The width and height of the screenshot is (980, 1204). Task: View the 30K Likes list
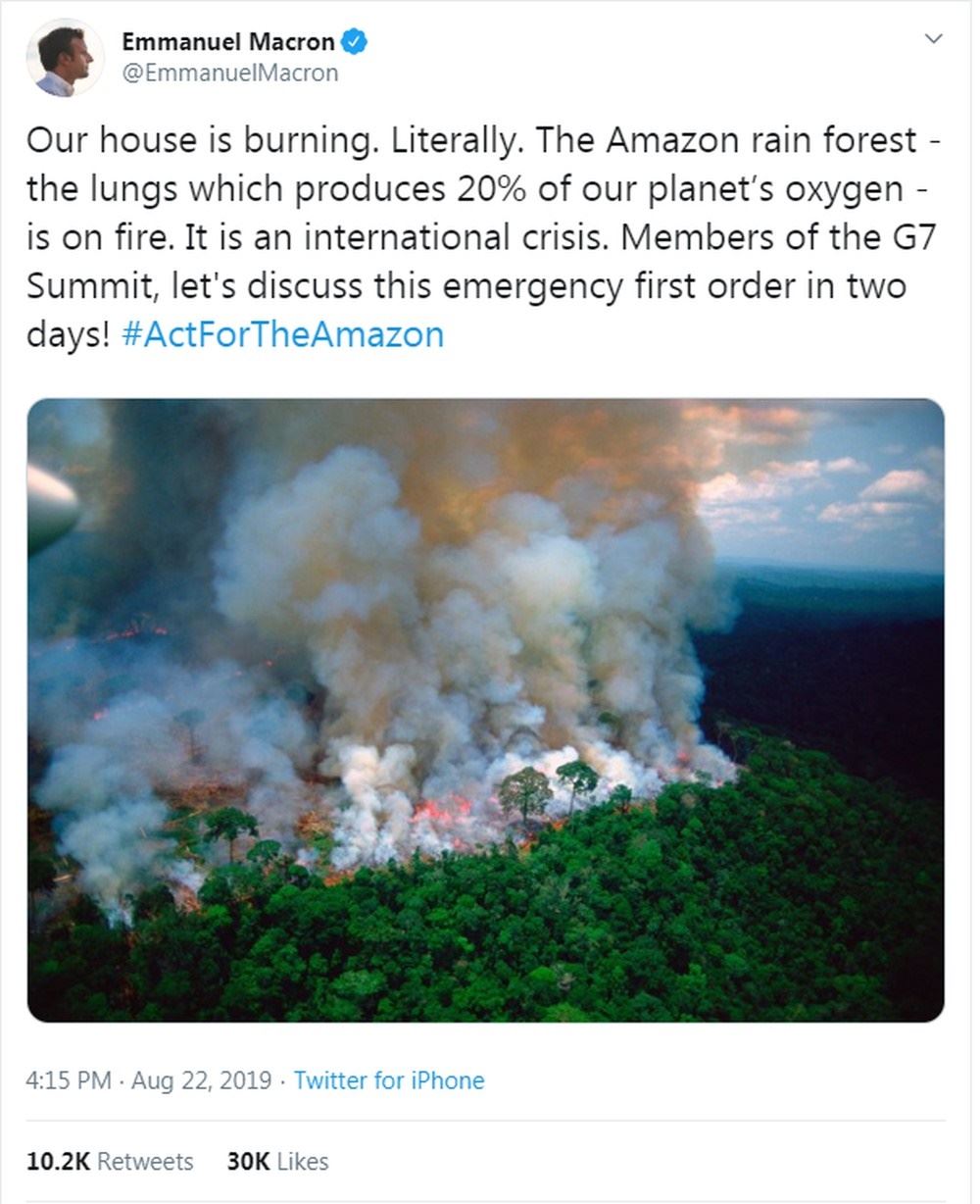point(277,1161)
